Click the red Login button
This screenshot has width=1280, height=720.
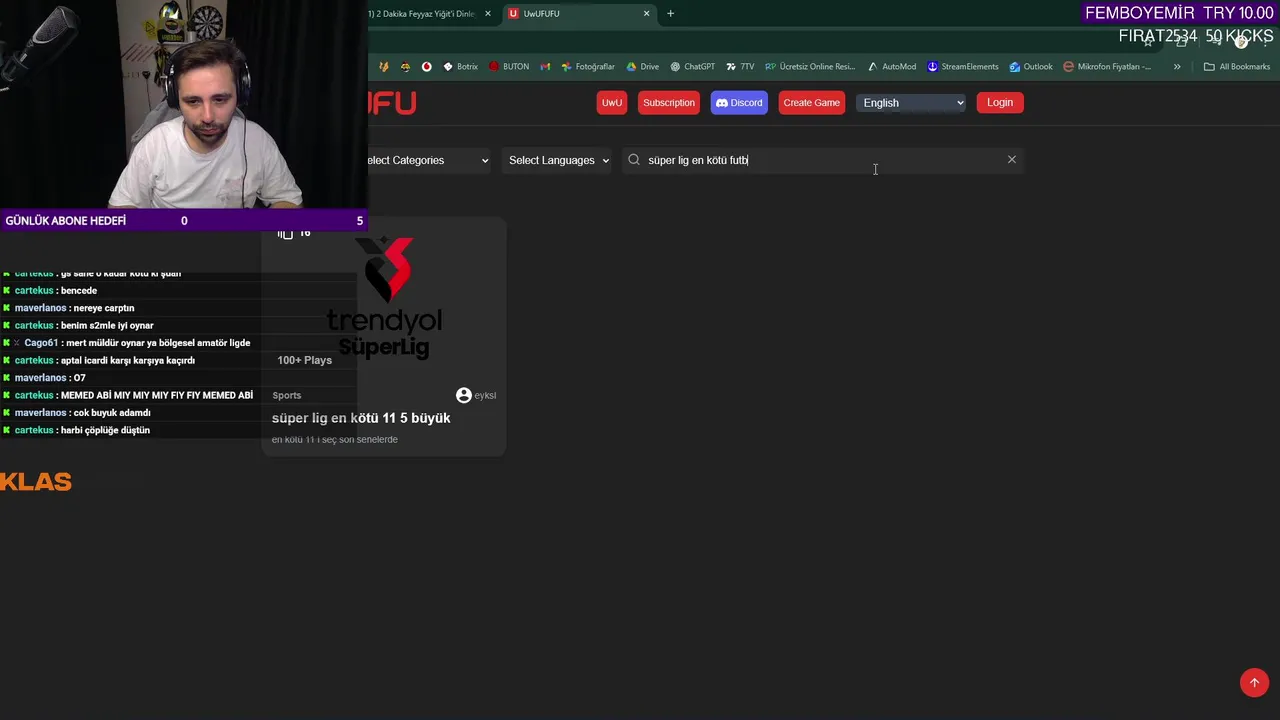(1000, 103)
